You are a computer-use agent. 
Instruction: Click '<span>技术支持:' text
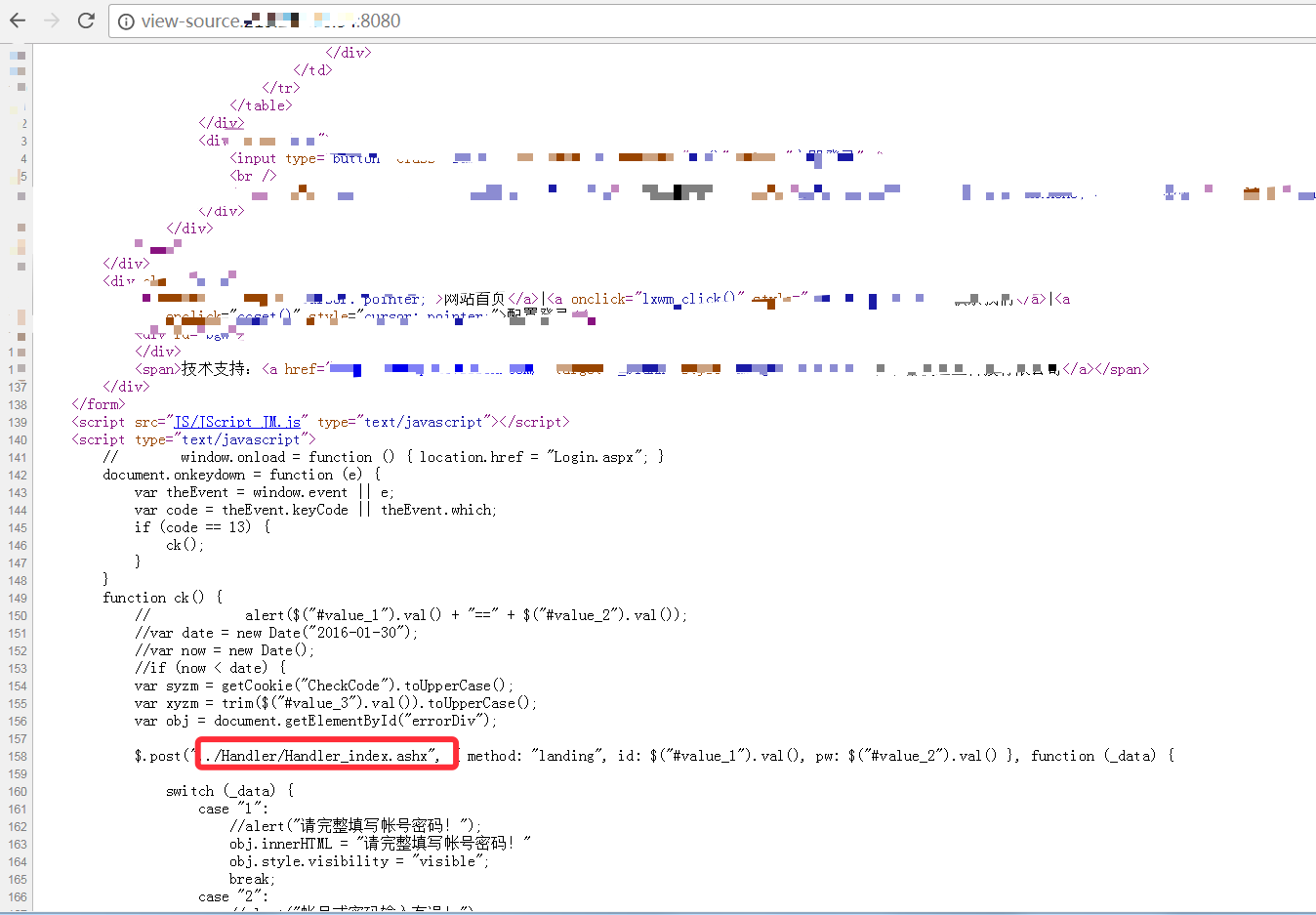[192, 369]
